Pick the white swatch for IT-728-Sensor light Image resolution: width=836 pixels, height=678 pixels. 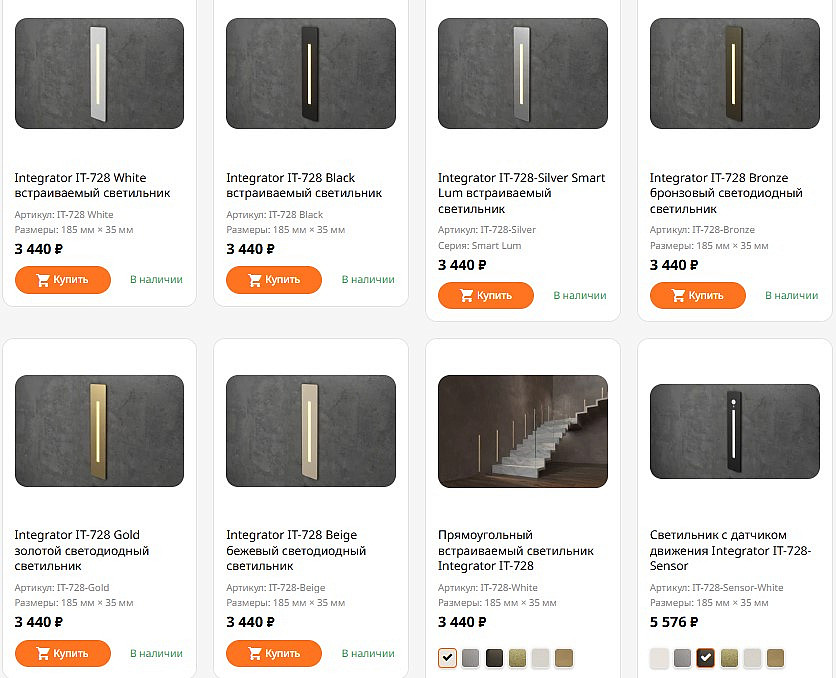coord(659,658)
